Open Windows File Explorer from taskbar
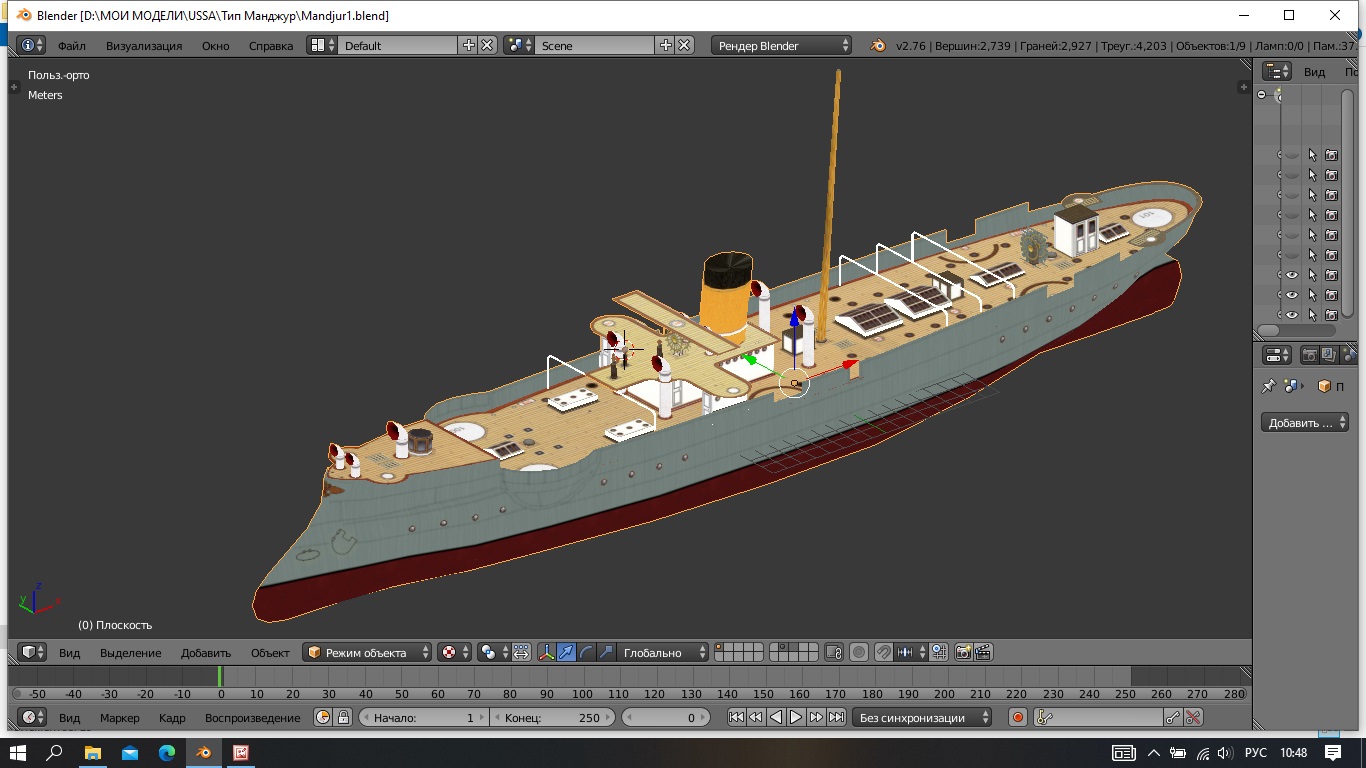Image resolution: width=1366 pixels, height=768 pixels. pyautogui.click(x=92, y=752)
